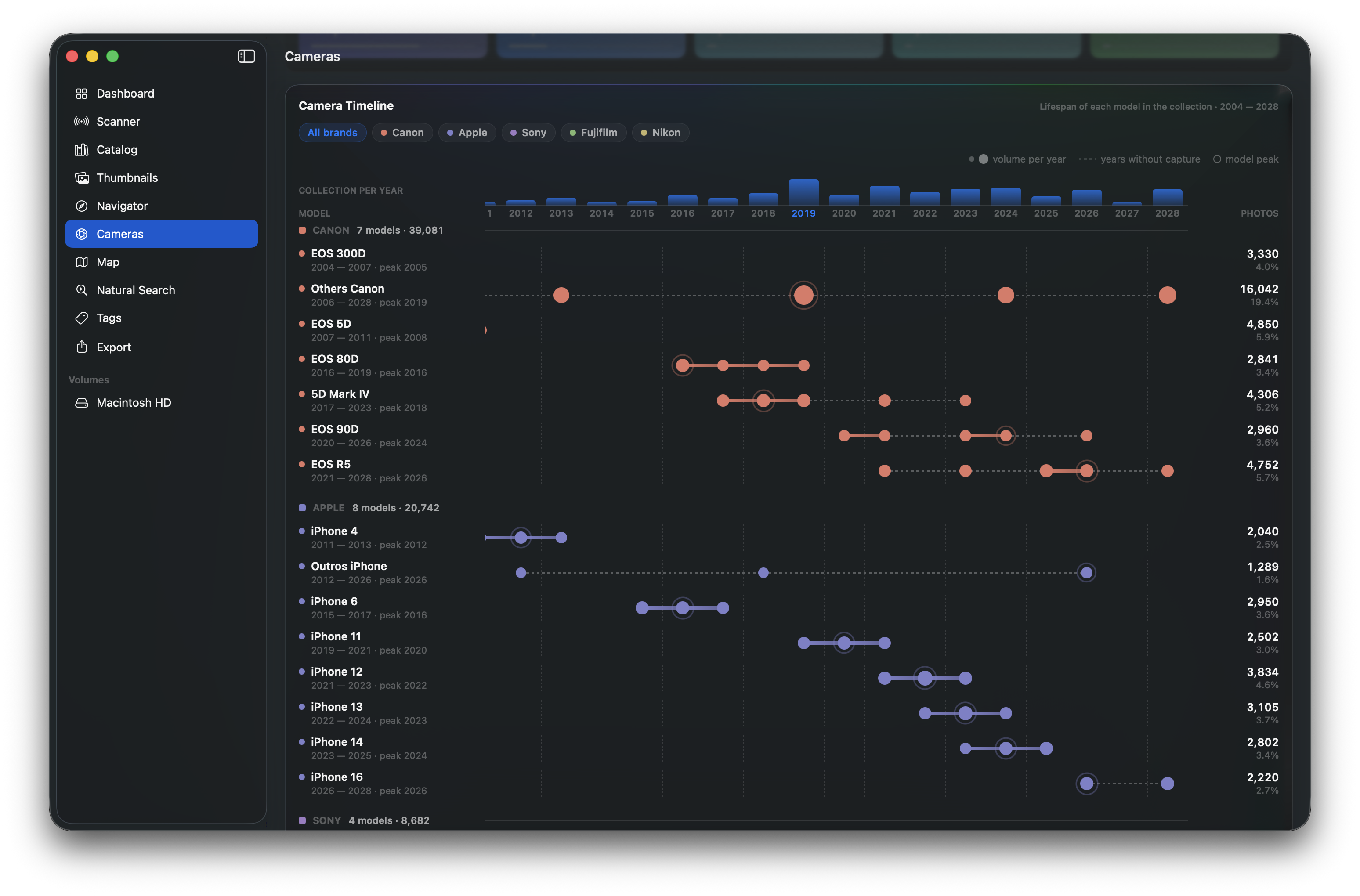
Task: Click the Tags label icon
Action: [82, 318]
